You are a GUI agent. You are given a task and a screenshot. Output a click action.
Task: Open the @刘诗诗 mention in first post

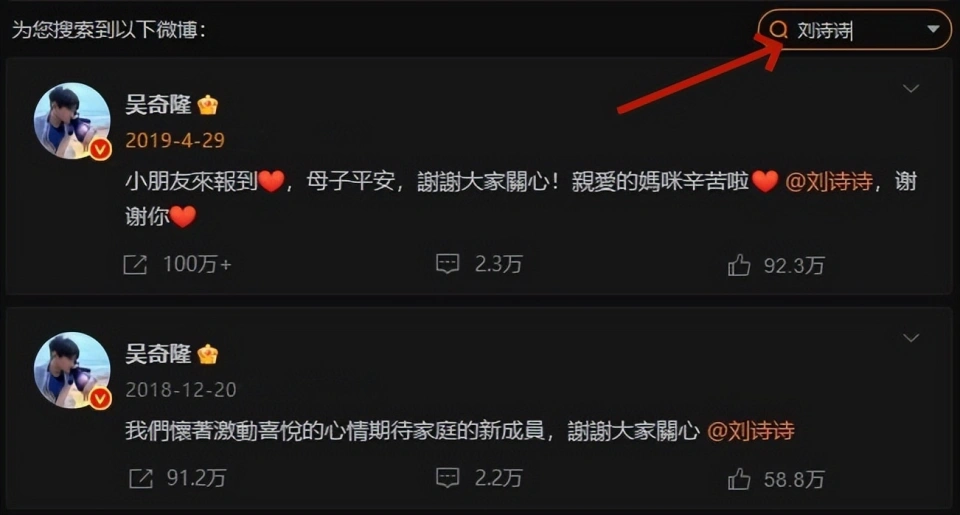click(x=829, y=181)
